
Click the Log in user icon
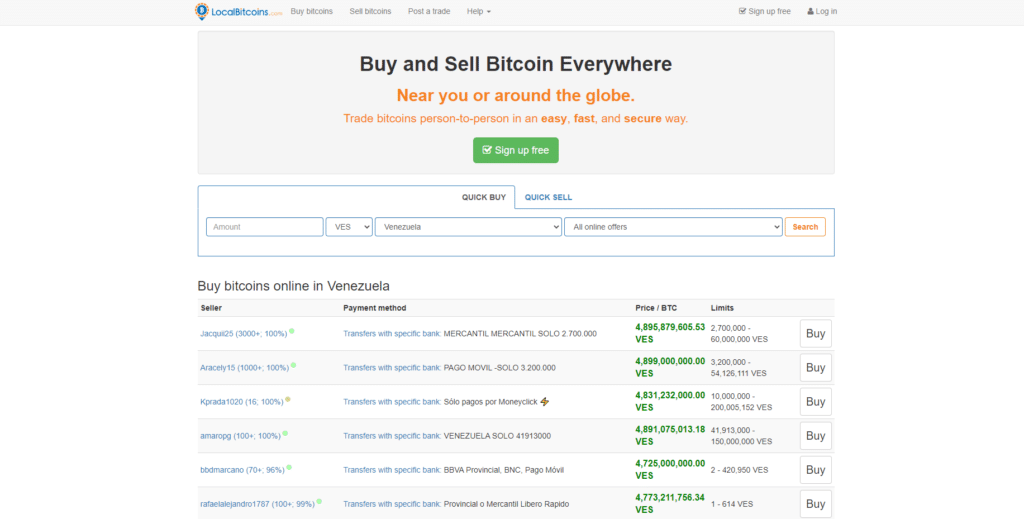810,11
